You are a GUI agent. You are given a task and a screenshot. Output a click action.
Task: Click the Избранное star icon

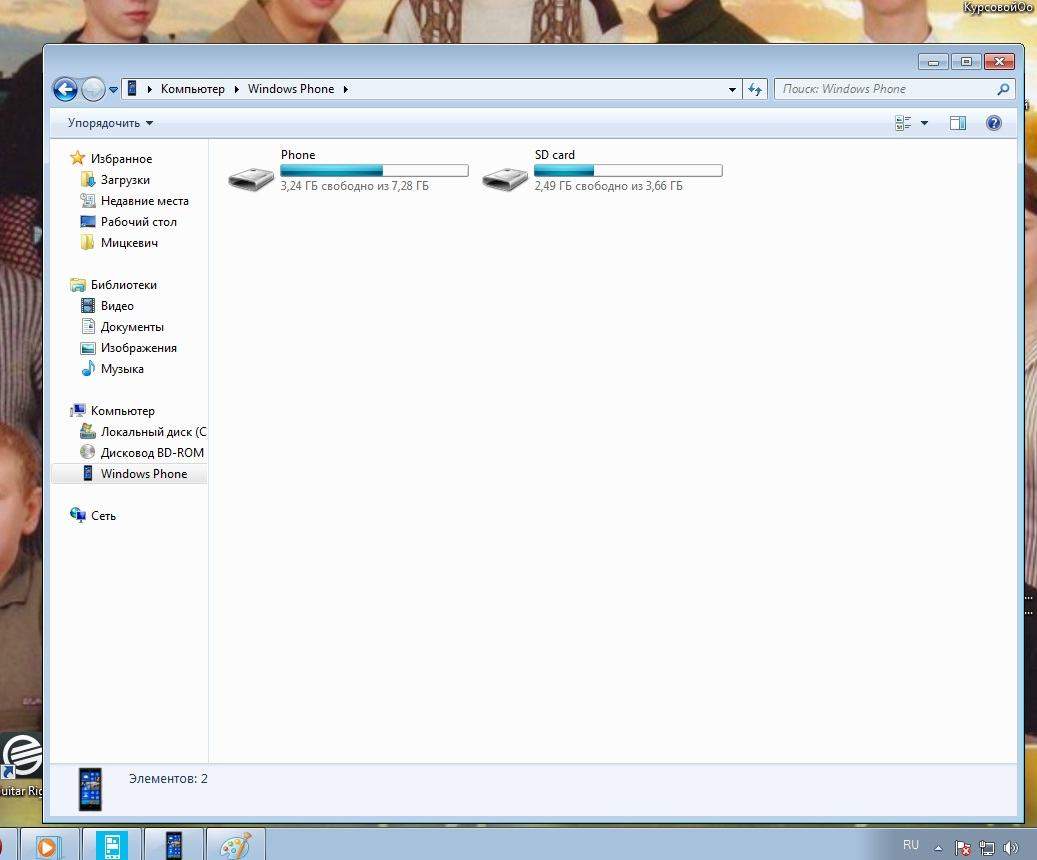tap(77, 158)
